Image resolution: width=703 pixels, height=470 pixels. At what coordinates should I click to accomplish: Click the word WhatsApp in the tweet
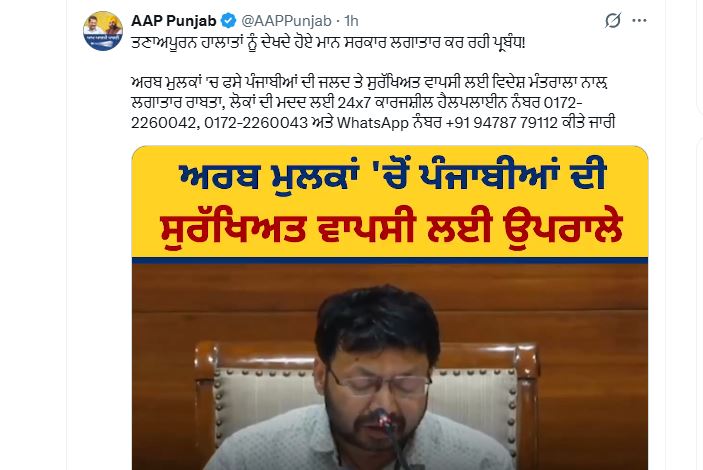373,122
